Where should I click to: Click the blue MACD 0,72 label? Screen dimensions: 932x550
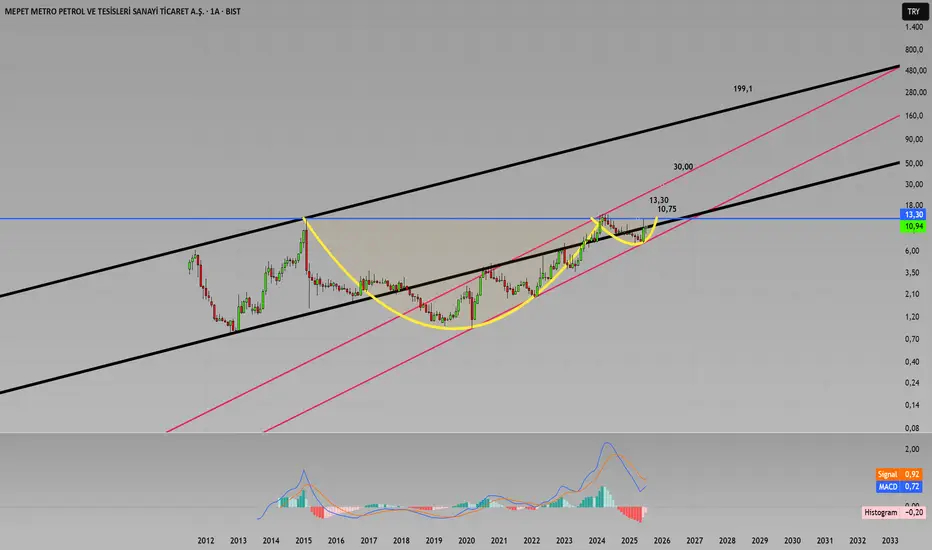(x=899, y=487)
